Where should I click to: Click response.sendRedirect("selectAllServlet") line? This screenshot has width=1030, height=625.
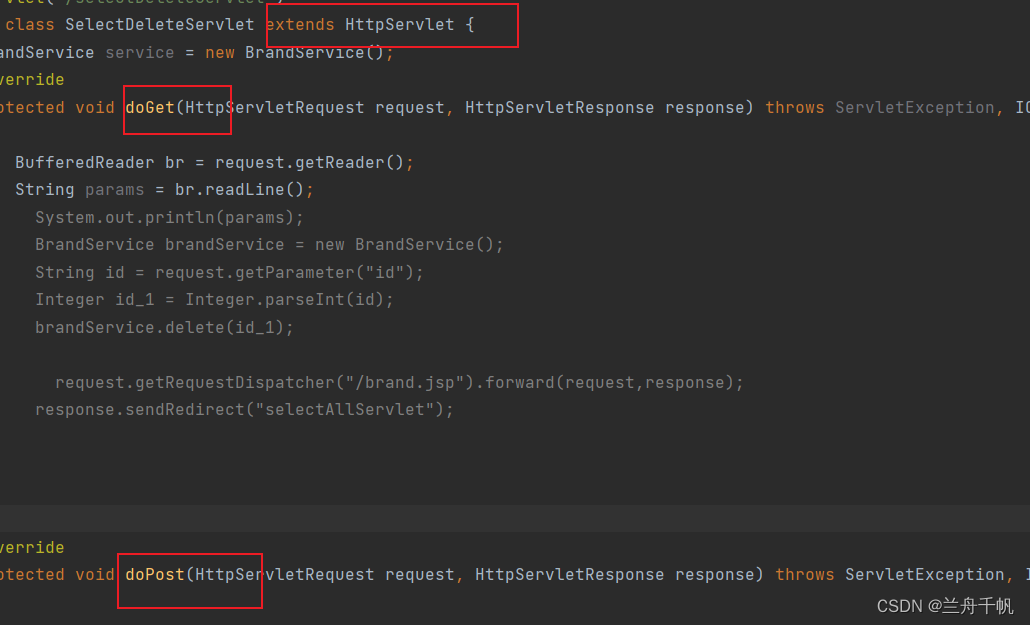click(x=244, y=410)
